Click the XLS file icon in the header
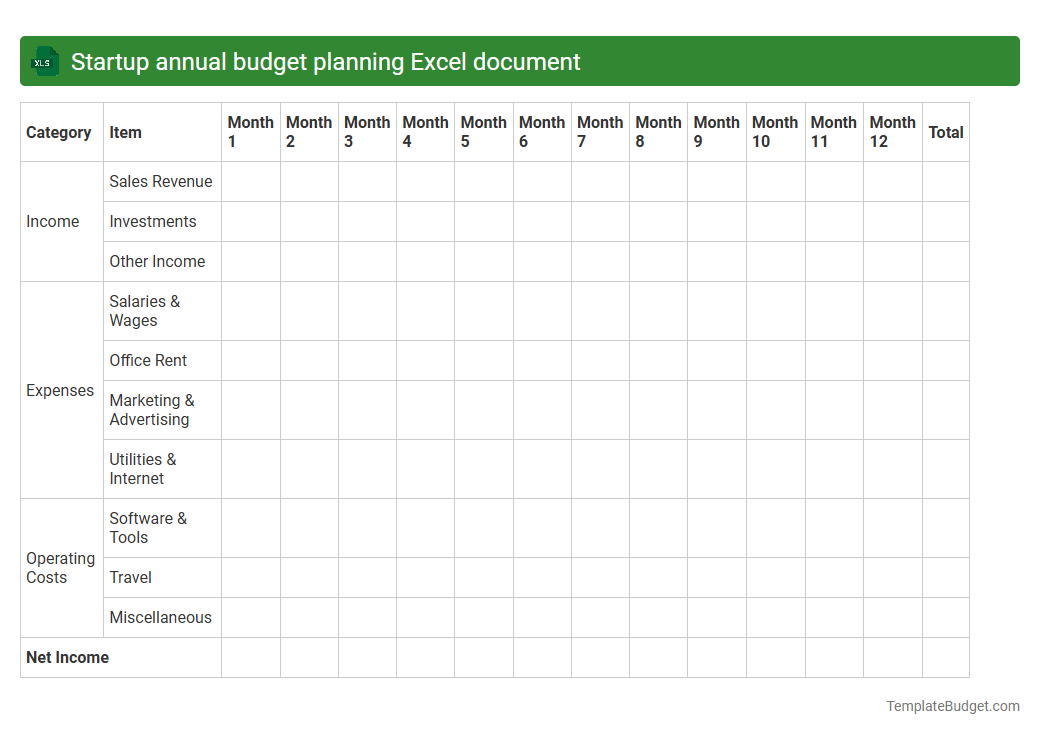This screenshot has width=1040, height=735. coord(44,61)
